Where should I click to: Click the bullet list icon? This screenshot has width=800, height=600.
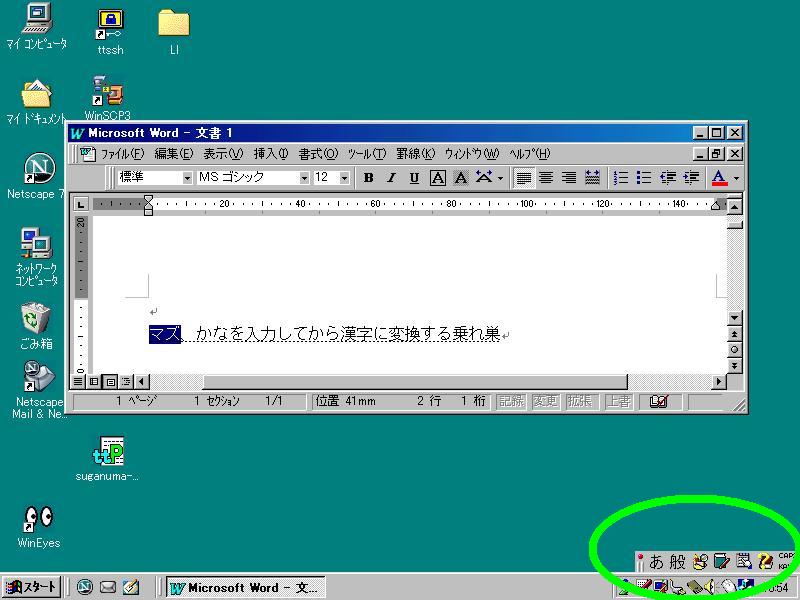coord(644,178)
